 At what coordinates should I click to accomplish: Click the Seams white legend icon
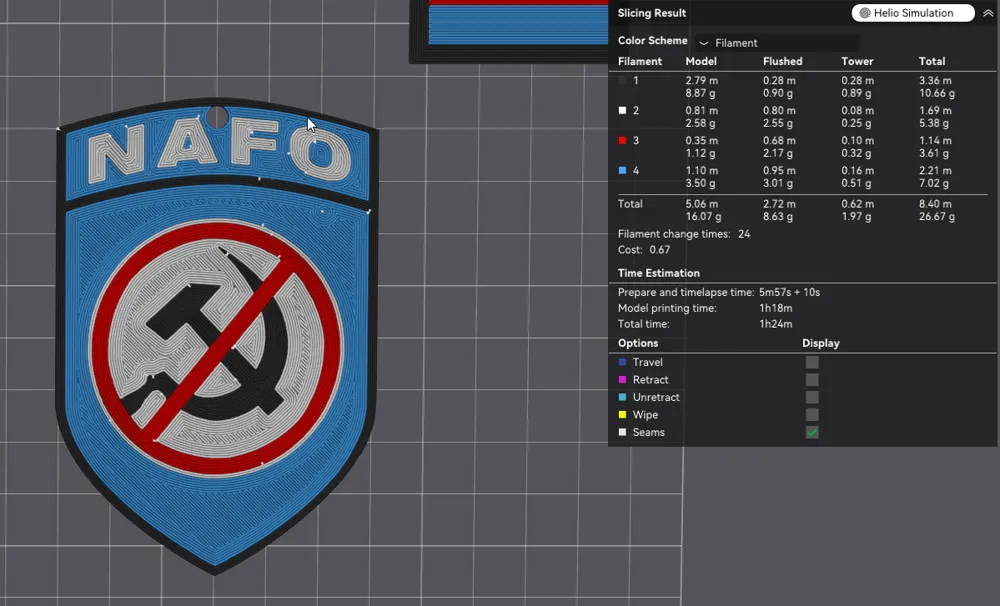pyautogui.click(x=622, y=432)
